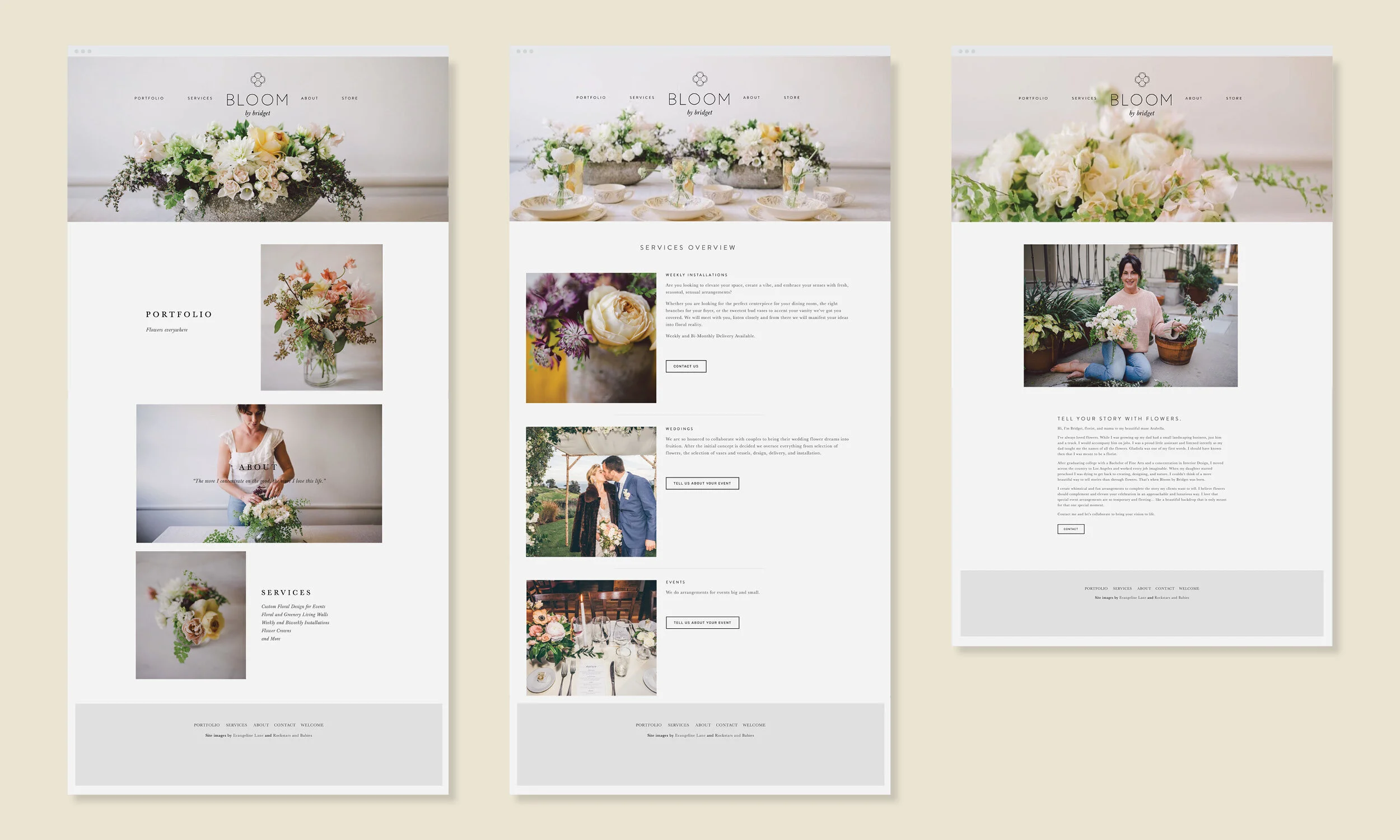Open the wedding couple kissing photo

pyautogui.click(x=591, y=491)
